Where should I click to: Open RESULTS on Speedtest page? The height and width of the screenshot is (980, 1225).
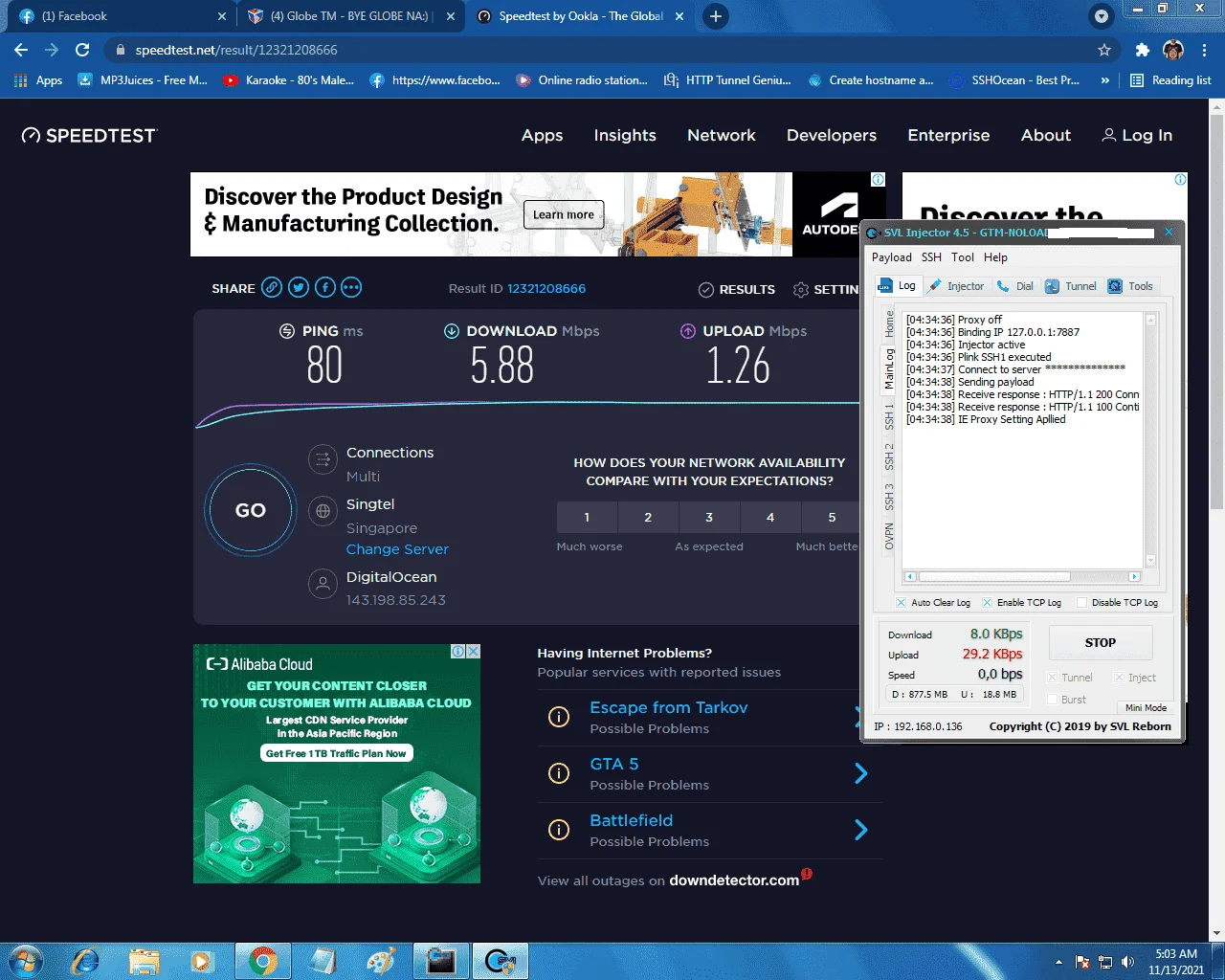[x=737, y=289]
